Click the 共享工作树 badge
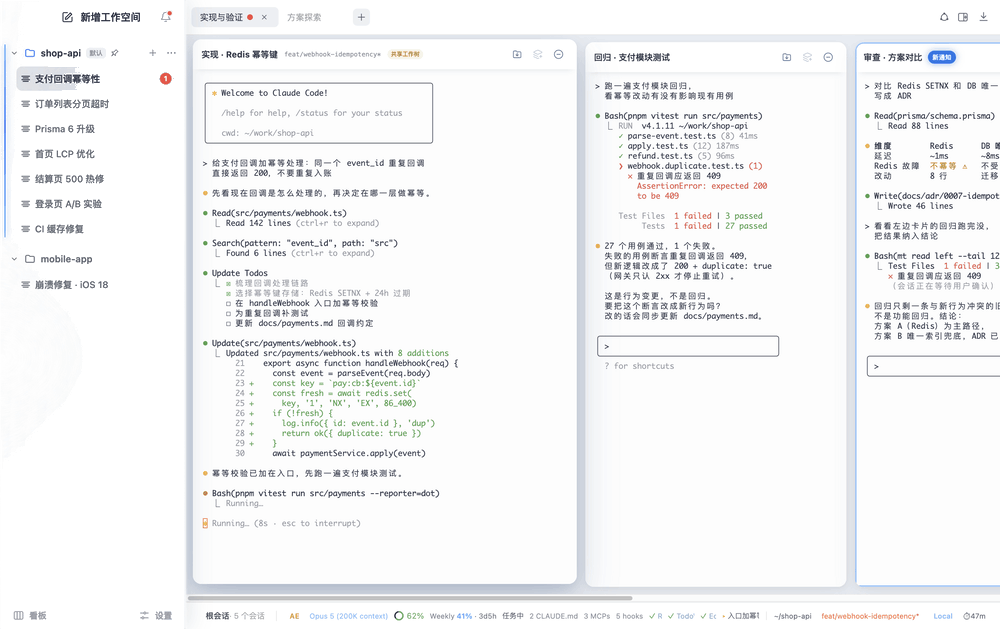 pos(406,54)
